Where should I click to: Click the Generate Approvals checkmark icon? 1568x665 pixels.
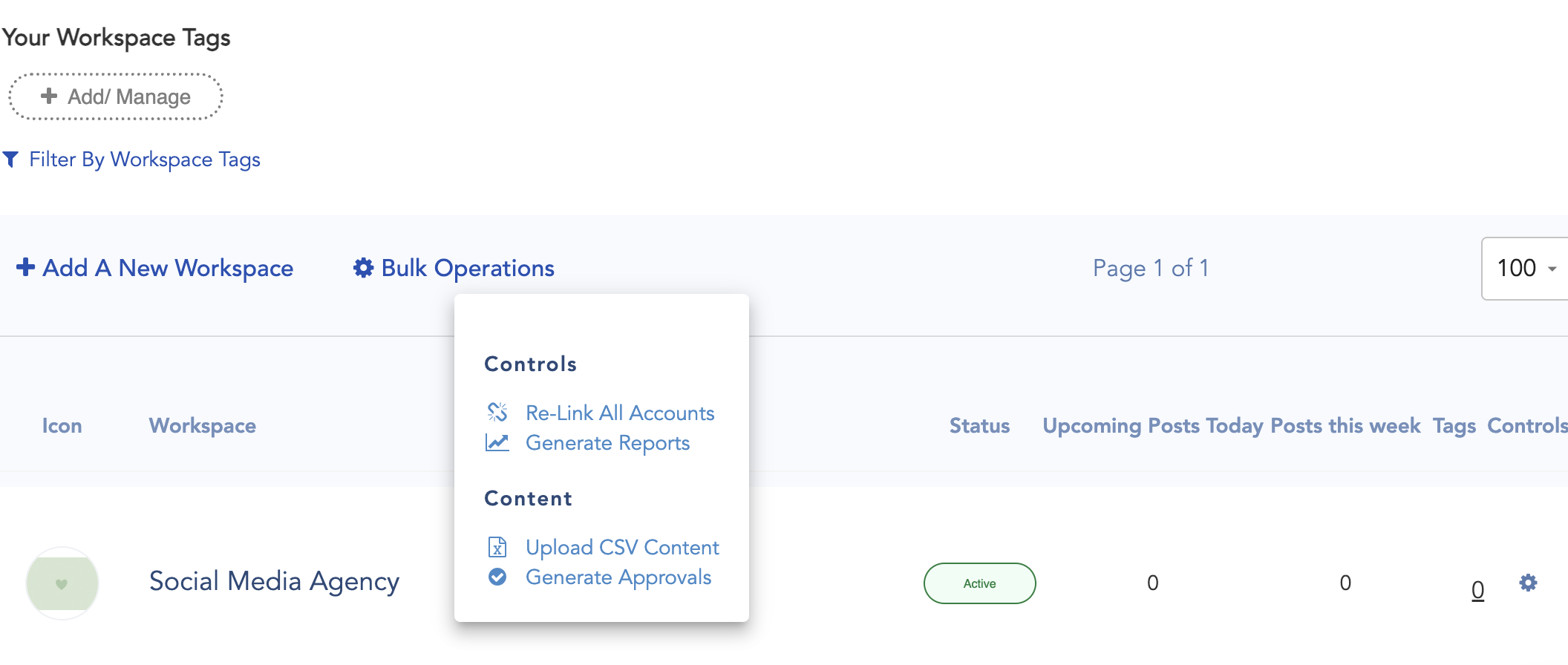click(497, 577)
